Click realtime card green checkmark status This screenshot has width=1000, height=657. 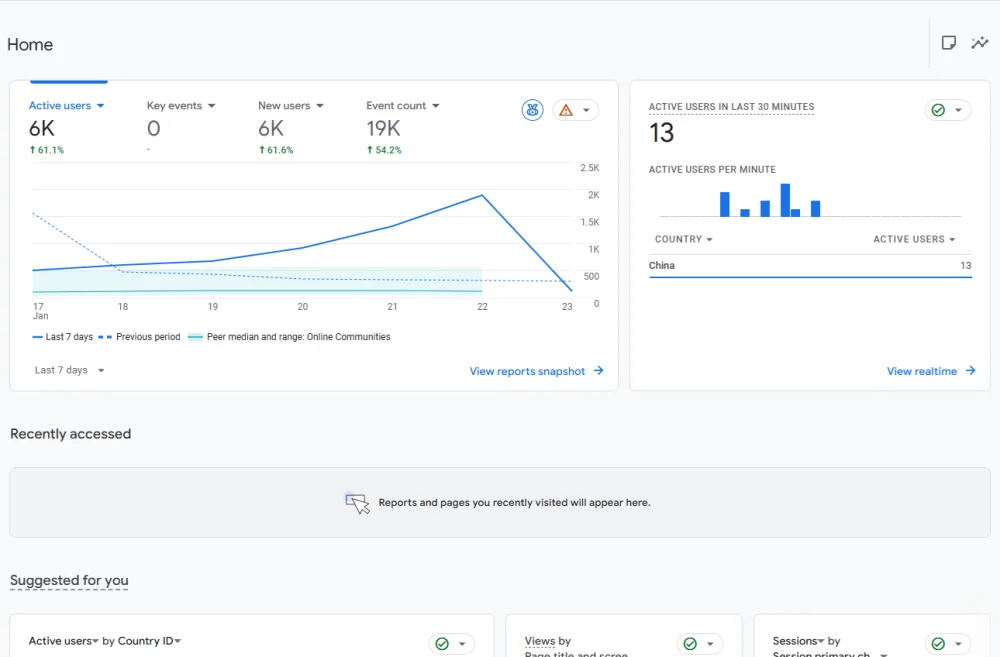pyautogui.click(x=947, y=110)
